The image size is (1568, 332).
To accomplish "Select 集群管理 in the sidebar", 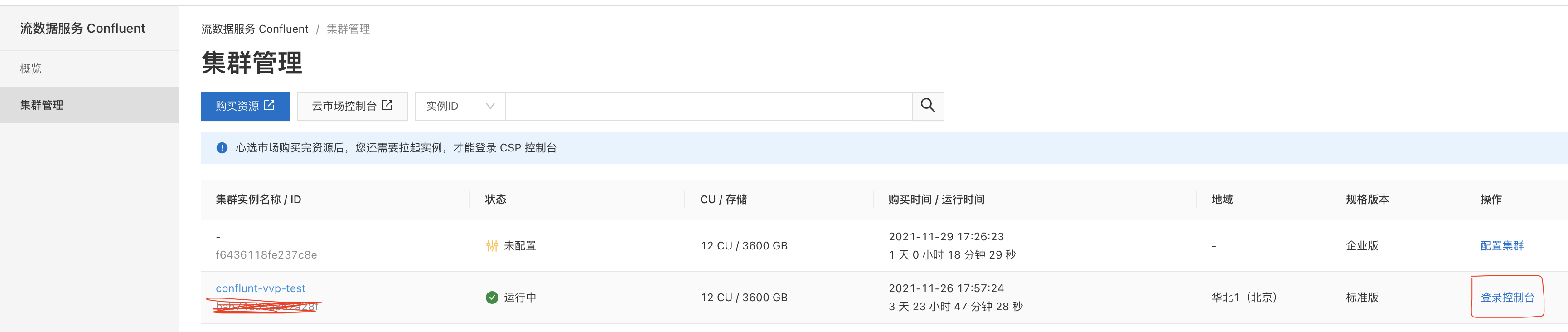I will click(42, 105).
